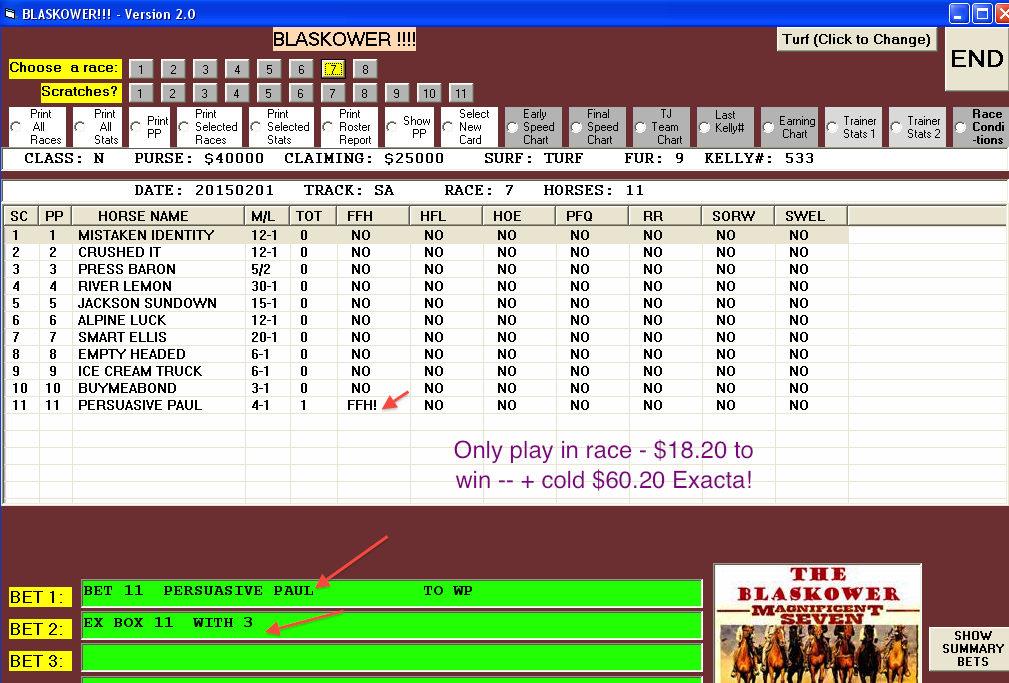
Task: Select the SMART ELLIS horse row
Action: [426, 337]
